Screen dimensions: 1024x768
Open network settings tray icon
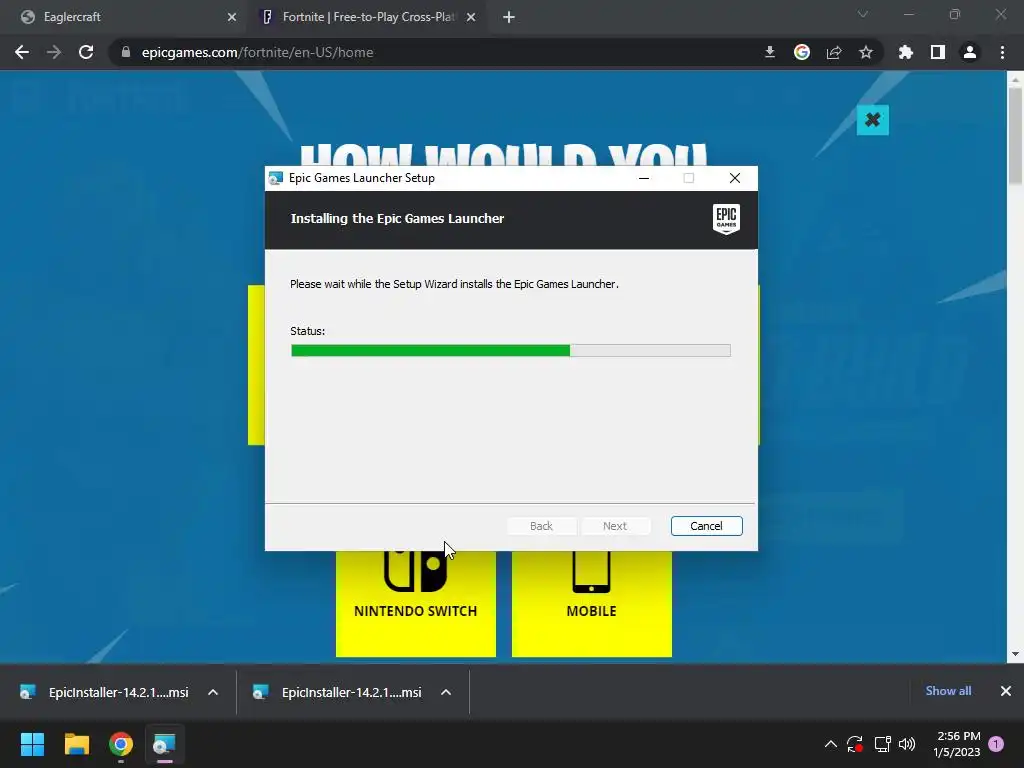click(x=882, y=744)
